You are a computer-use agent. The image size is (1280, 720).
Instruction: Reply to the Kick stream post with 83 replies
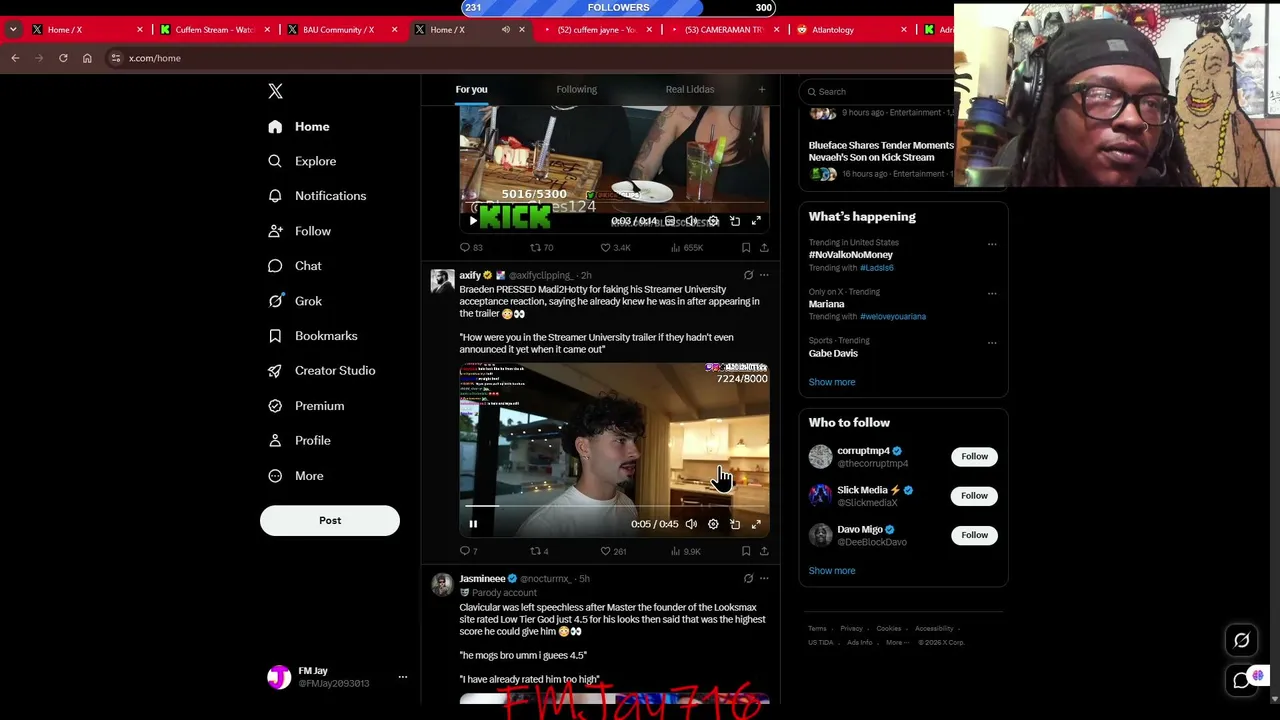click(470, 248)
